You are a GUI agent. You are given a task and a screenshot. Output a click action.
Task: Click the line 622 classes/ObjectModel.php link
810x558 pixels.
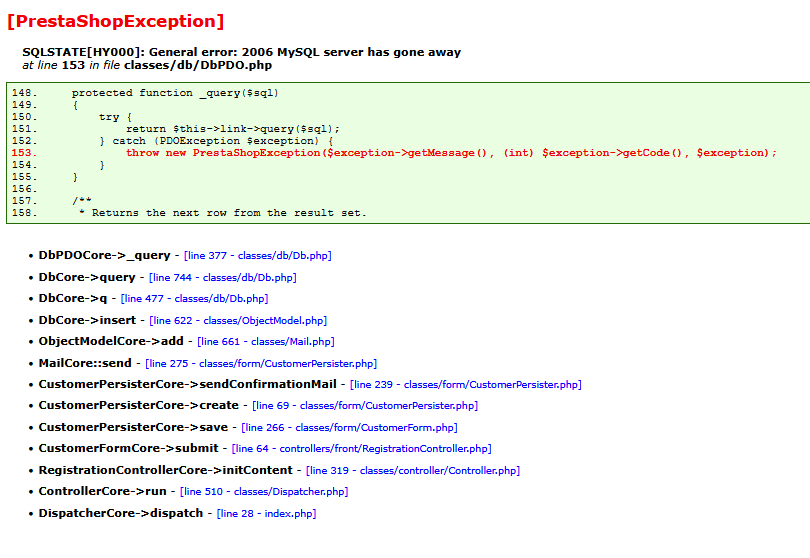[238, 320]
